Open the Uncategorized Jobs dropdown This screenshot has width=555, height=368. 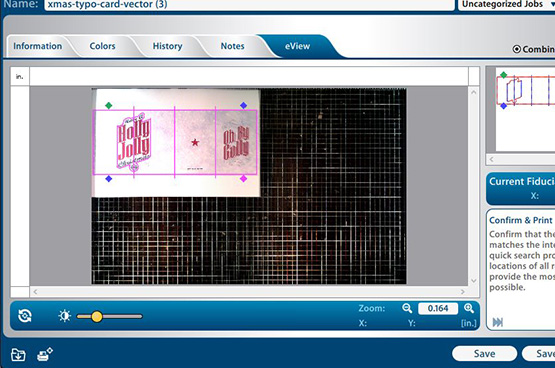tap(507, 5)
